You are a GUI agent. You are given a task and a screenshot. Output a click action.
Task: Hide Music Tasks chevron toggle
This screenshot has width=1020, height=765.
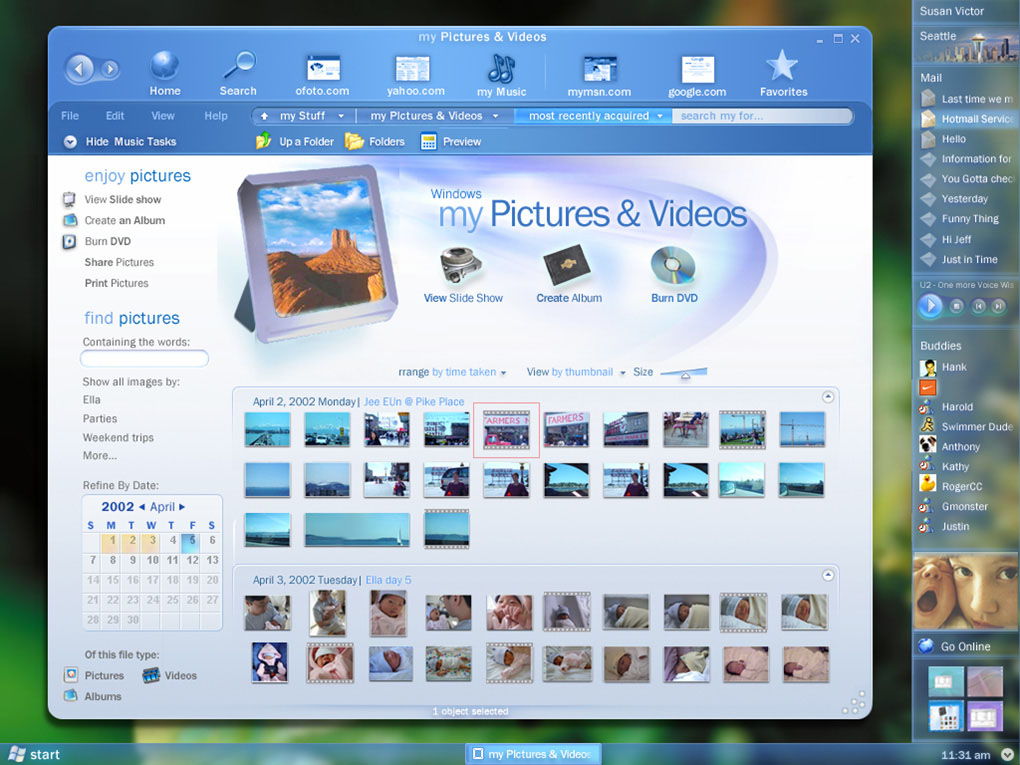click(70, 142)
